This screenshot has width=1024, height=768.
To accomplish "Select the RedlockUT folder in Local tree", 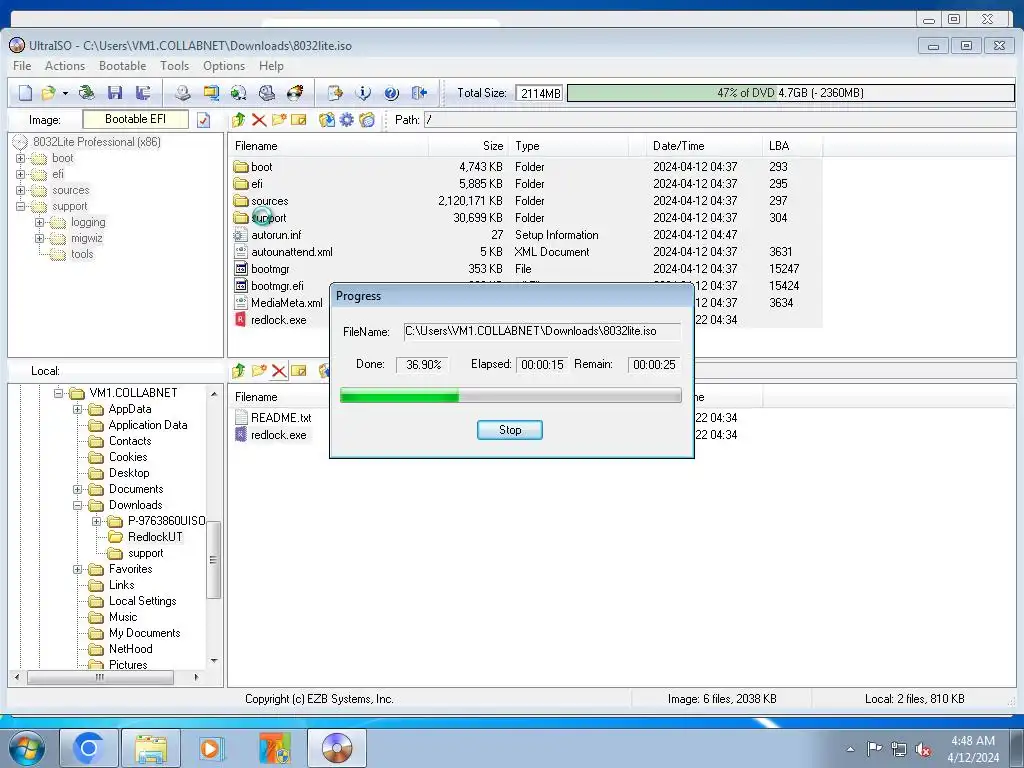I will click(x=155, y=537).
